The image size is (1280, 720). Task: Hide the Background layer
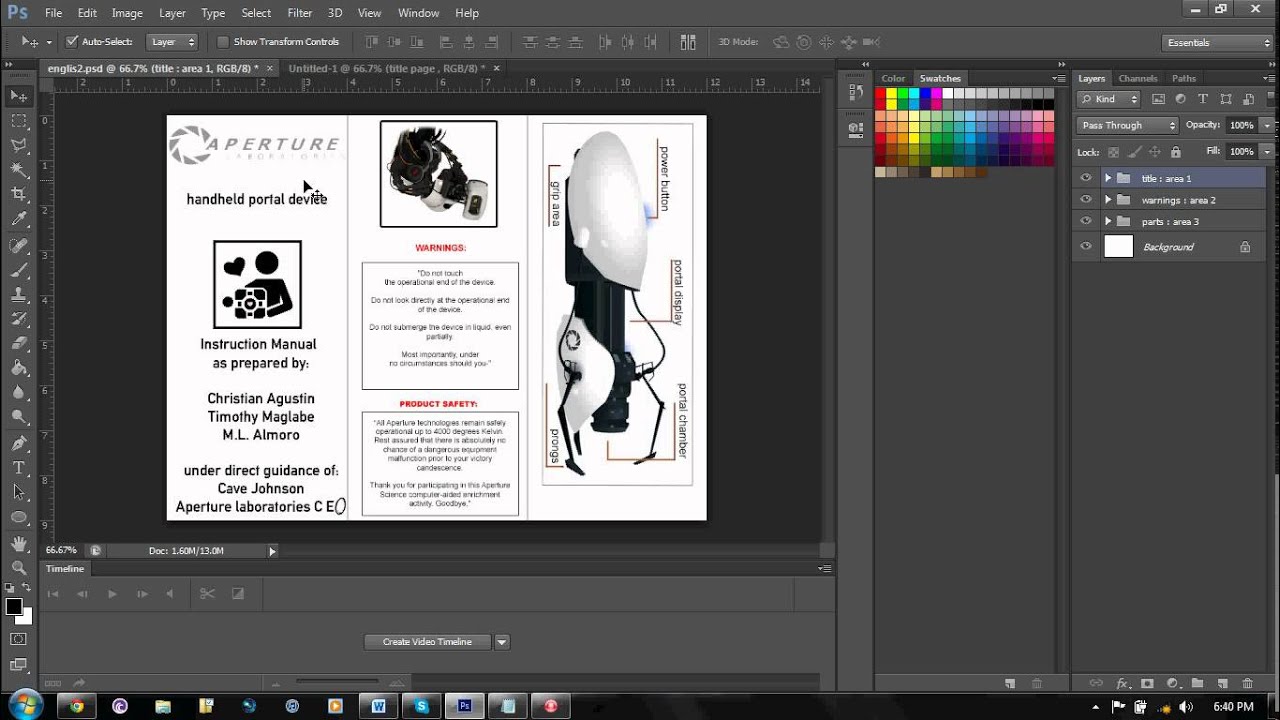click(1086, 247)
